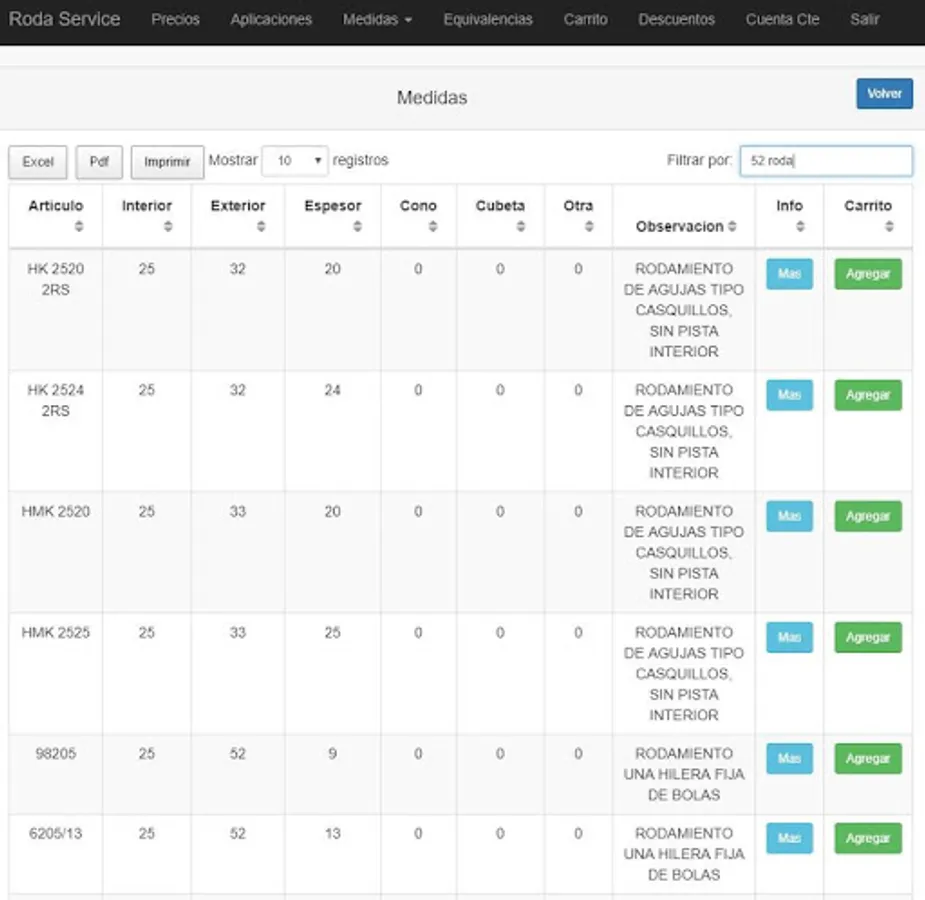The width and height of the screenshot is (925, 900).
Task: Go to Aplicaciones in the navbar
Action: tap(271, 19)
